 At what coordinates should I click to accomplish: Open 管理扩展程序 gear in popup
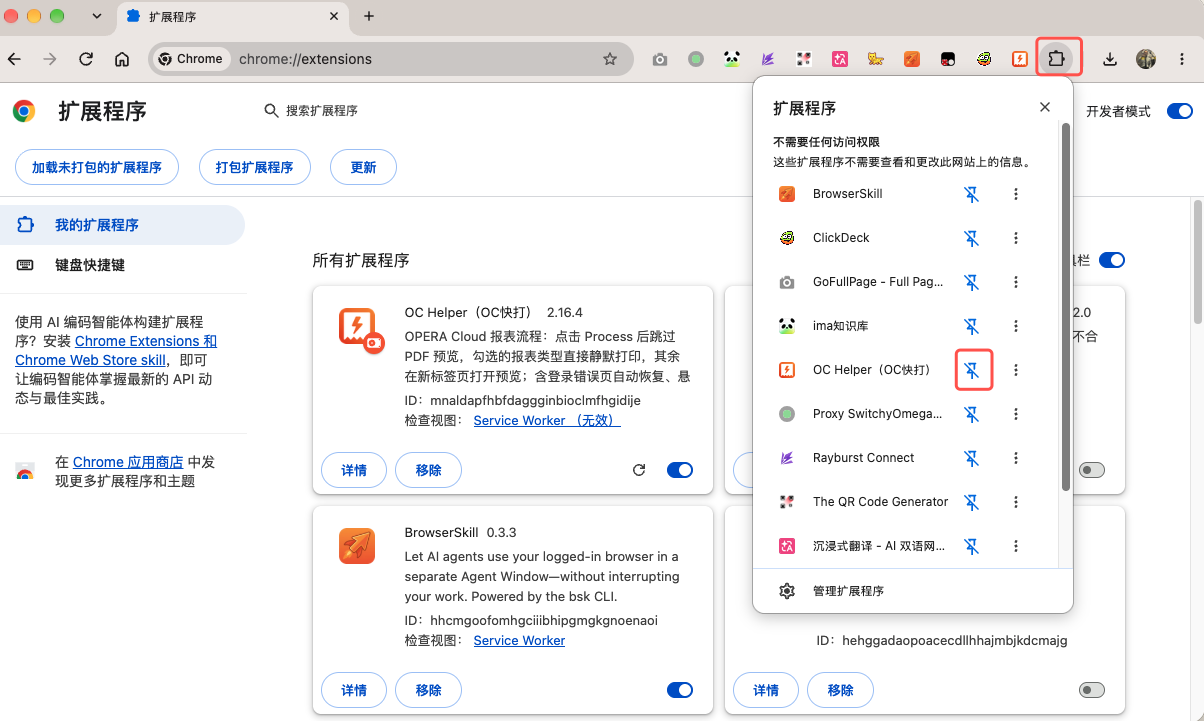click(x=787, y=591)
